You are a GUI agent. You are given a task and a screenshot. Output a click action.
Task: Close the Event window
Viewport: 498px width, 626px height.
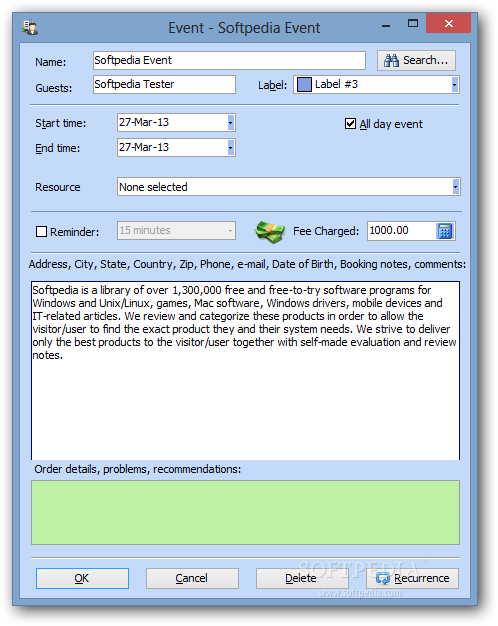(448, 24)
